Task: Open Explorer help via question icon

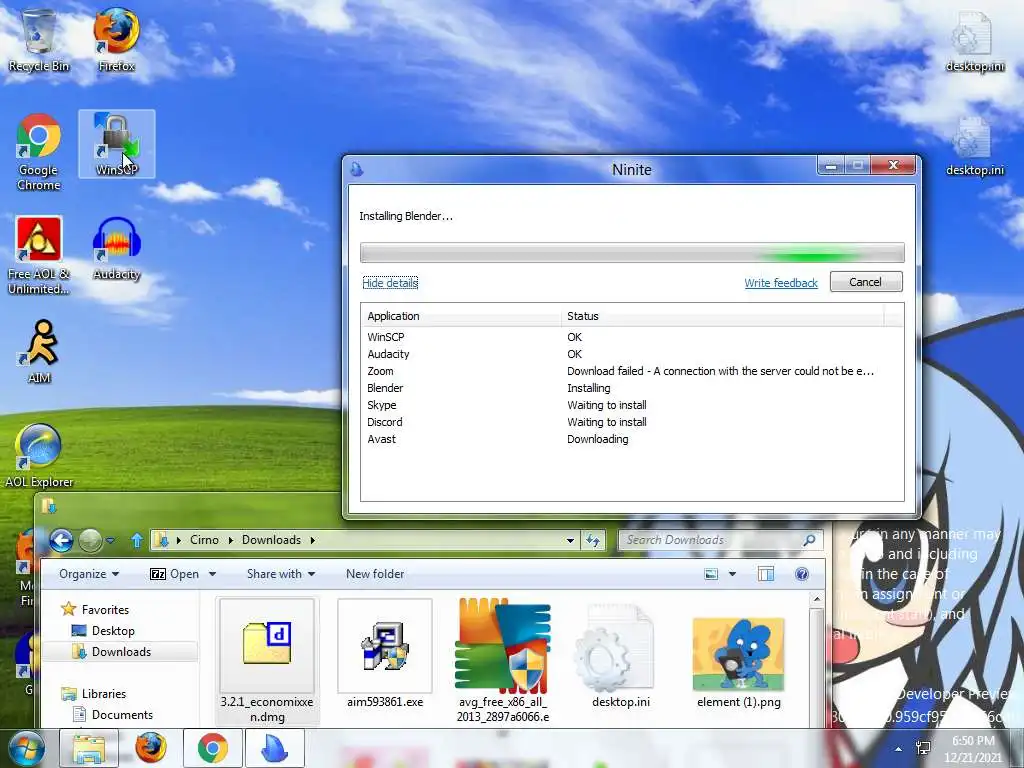Action: tap(802, 574)
